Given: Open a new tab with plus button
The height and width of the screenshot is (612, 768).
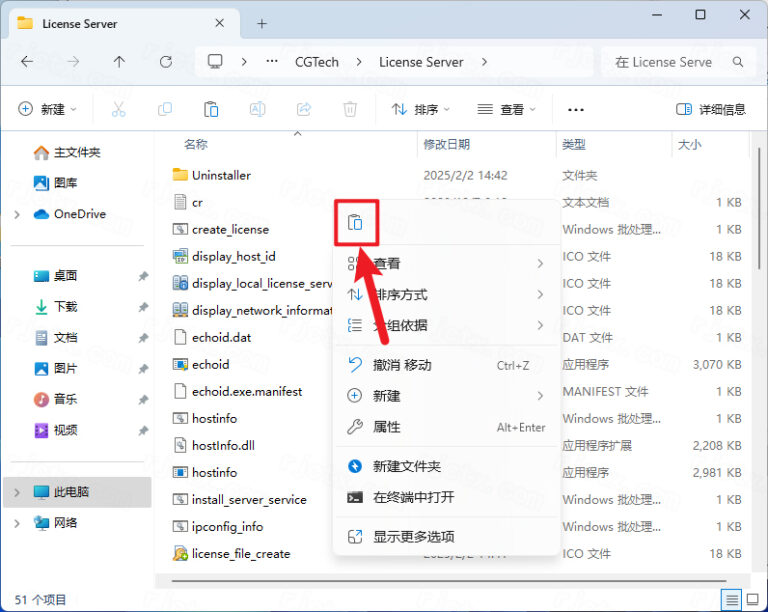Looking at the screenshot, I should coord(262,23).
